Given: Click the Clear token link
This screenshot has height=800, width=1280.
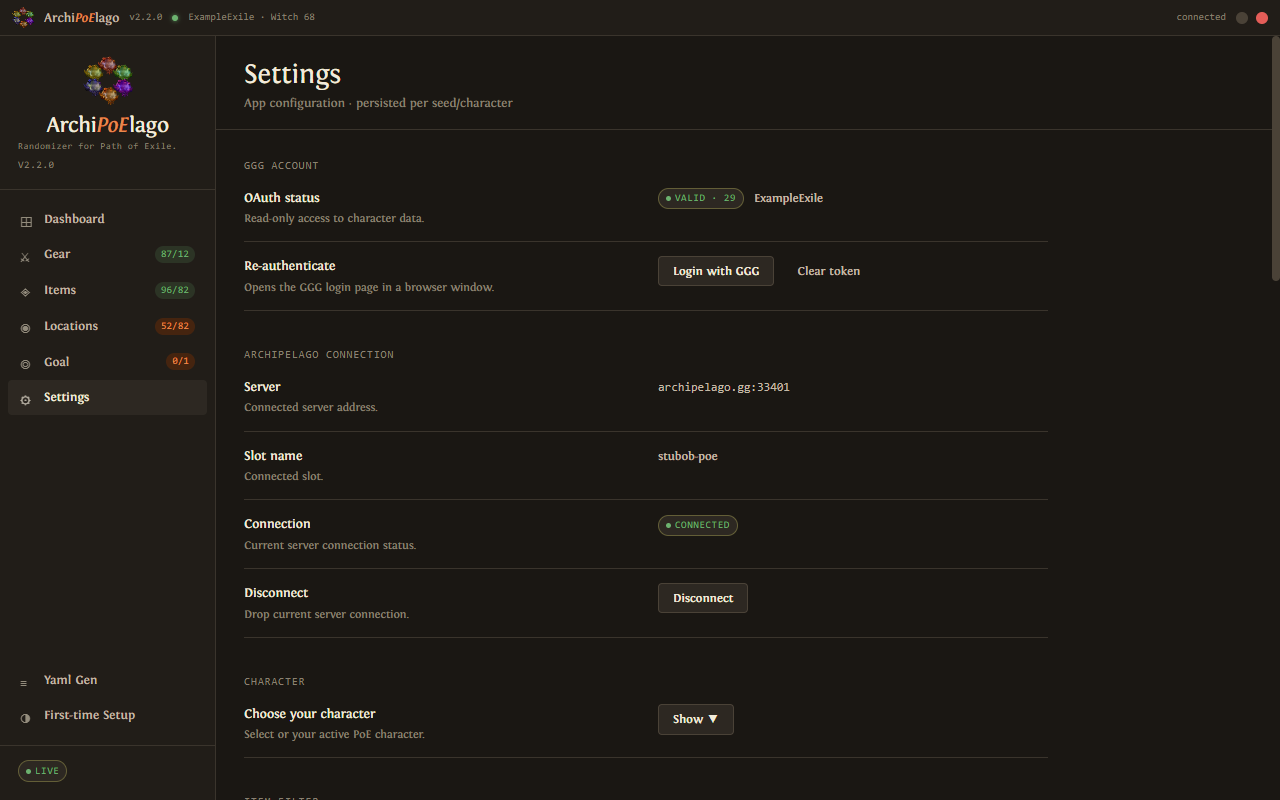Looking at the screenshot, I should (x=828, y=271).
